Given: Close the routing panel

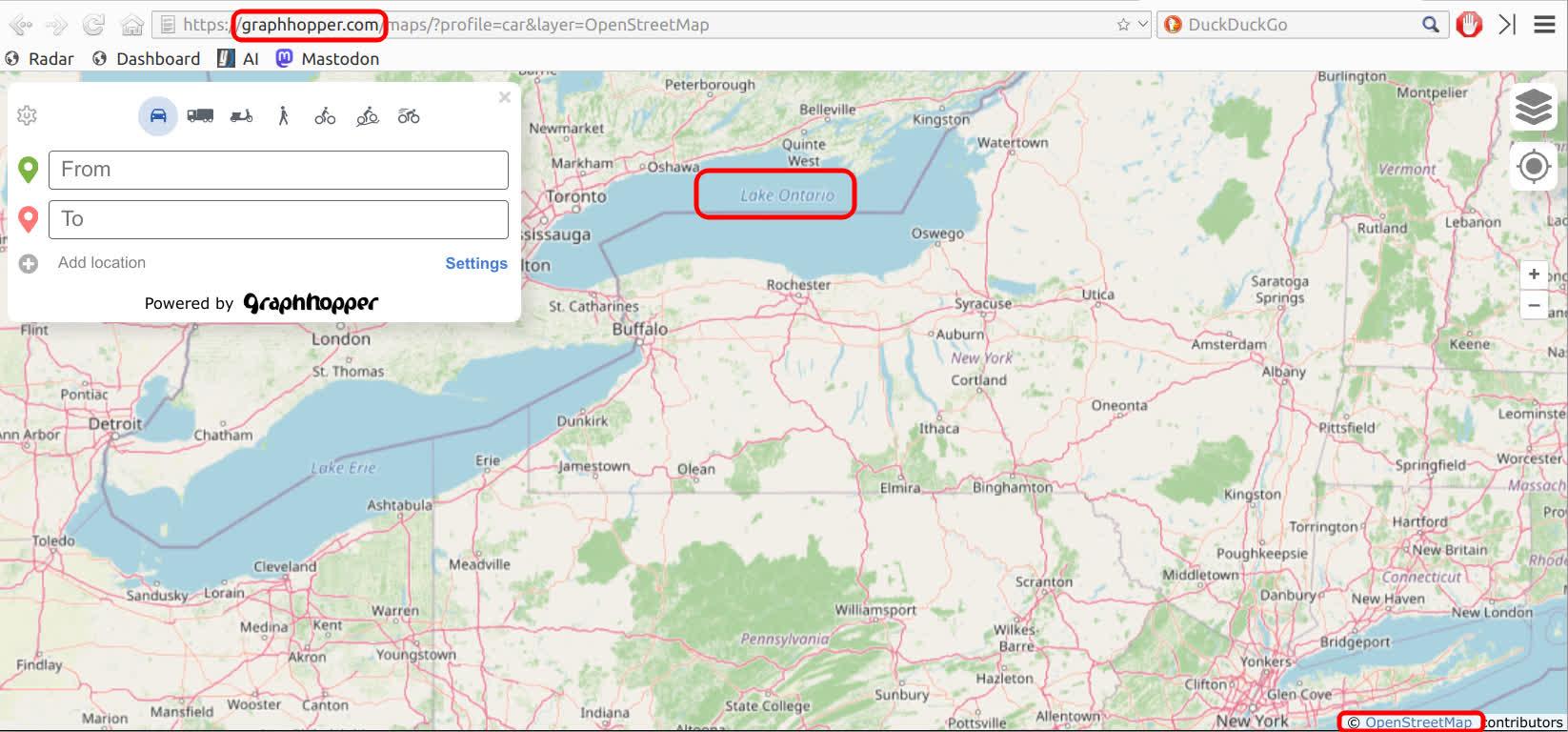Looking at the screenshot, I should point(505,97).
